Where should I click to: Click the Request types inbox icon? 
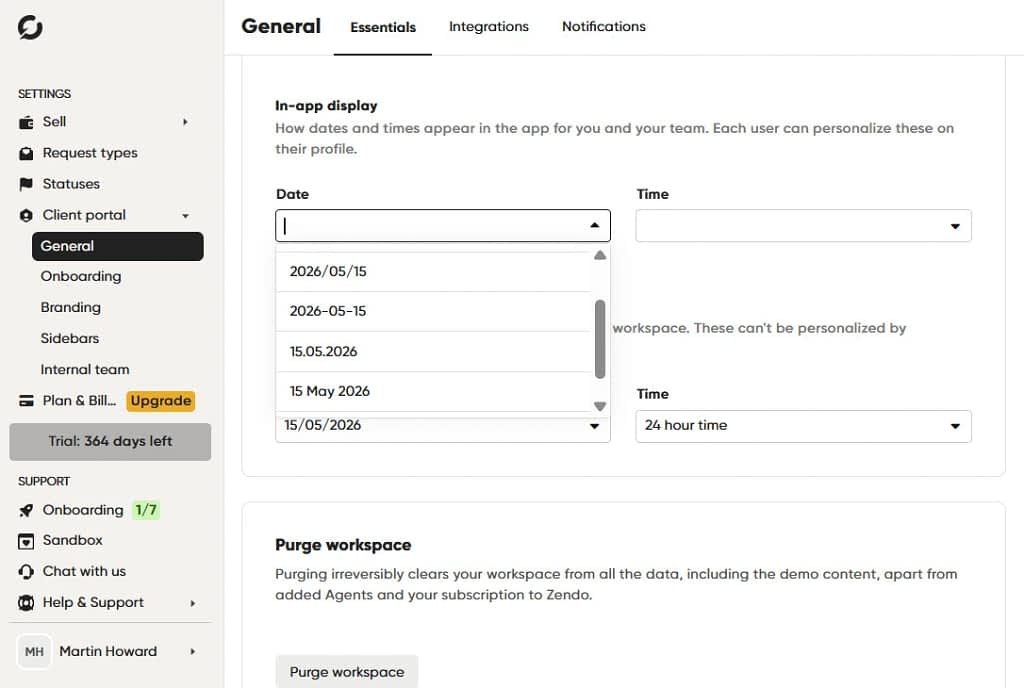(x=26, y=153)
